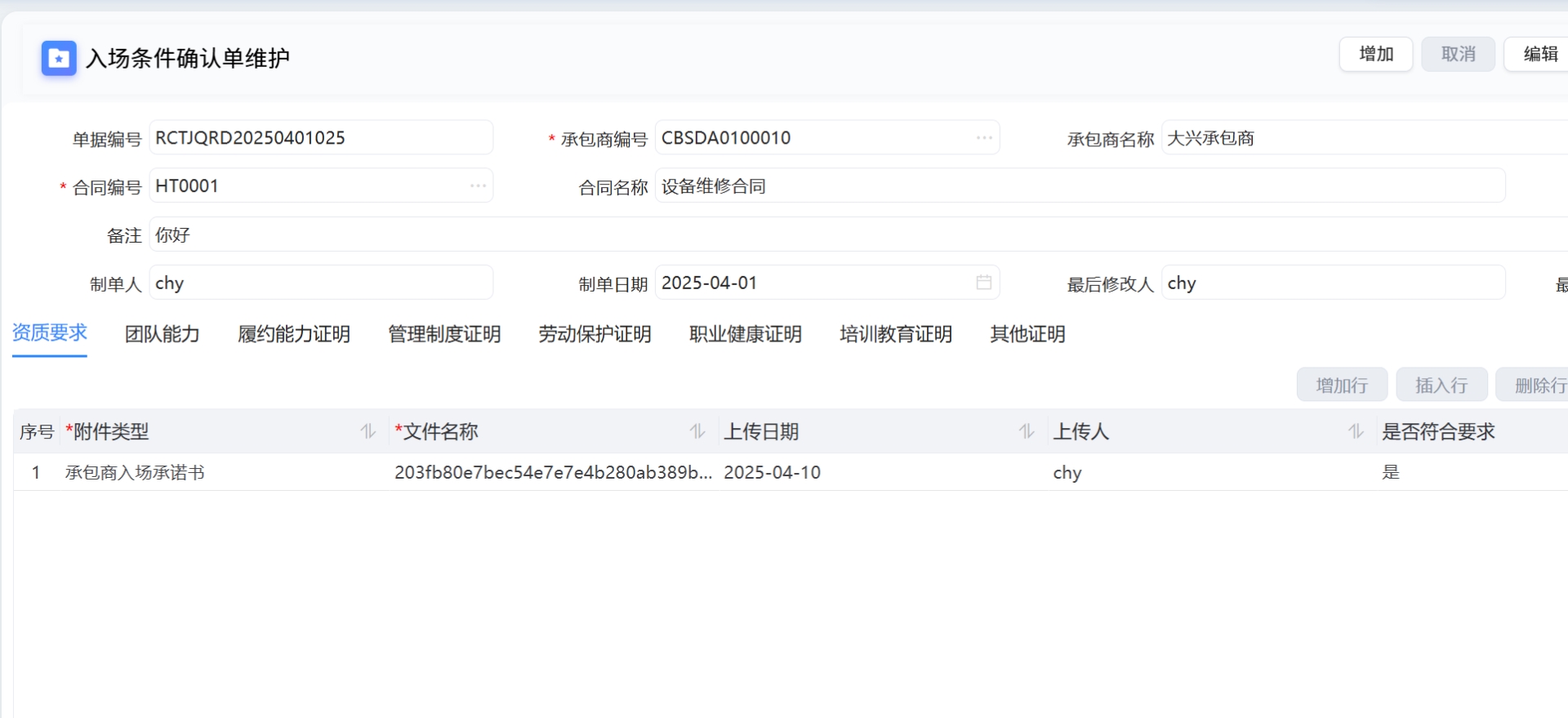Screen dimensions: 1568x718
Task: Select row number 1 in the table
Action: click(36, 472)
